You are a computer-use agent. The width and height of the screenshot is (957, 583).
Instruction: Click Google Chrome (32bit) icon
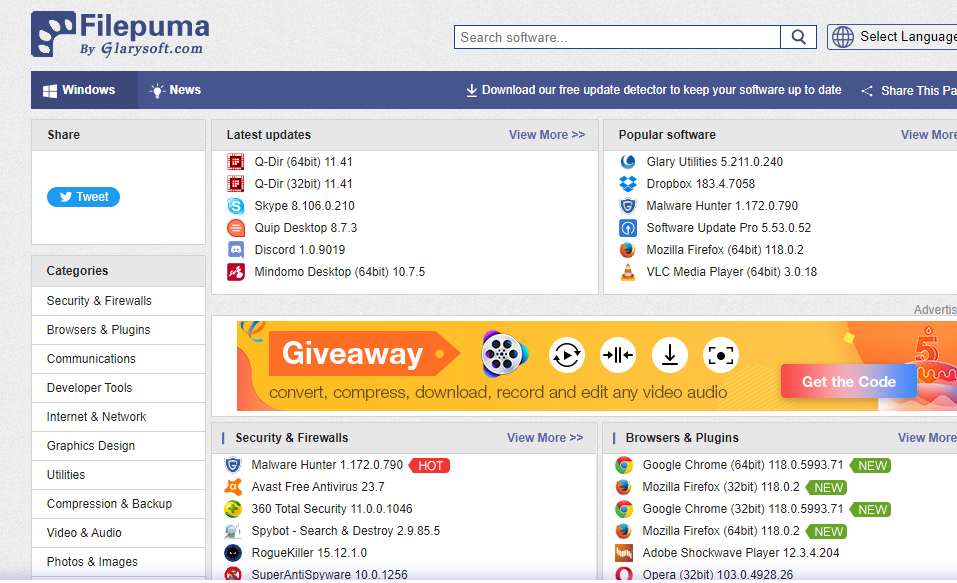pos(624,509)
